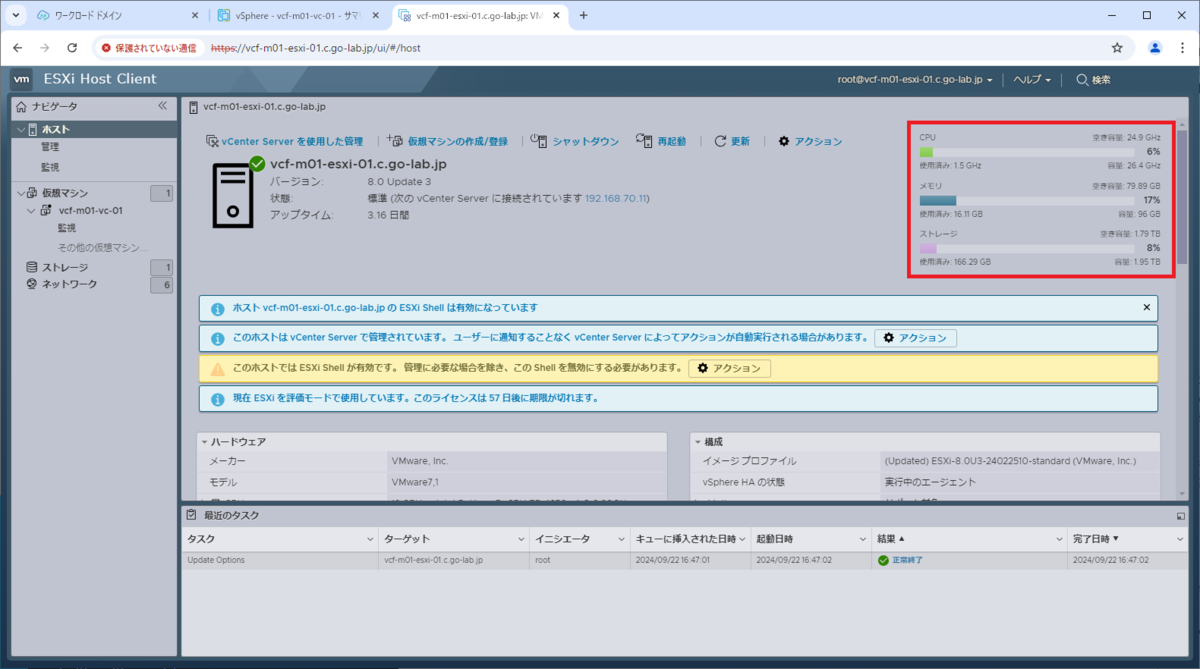1200x669 pixels.
Task: Select the vcf-m01-vc-01 virtual machine
Action: [x=91, y=211]
